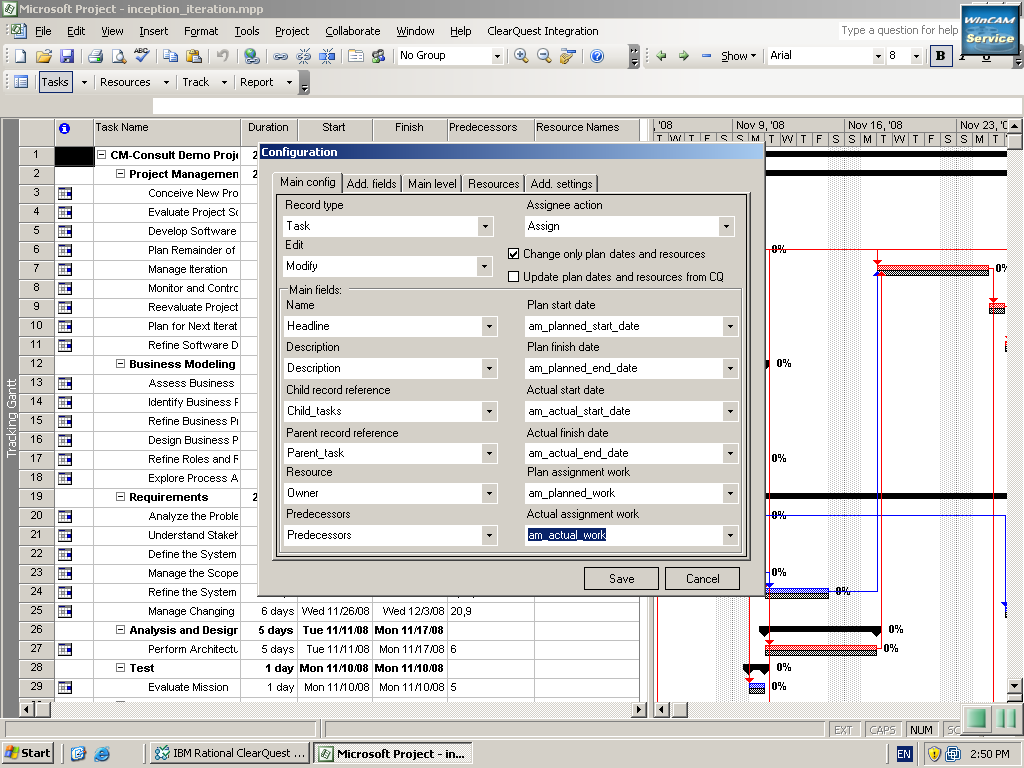
Task: Open the Collaborate menu
Action: coord(353,31)
